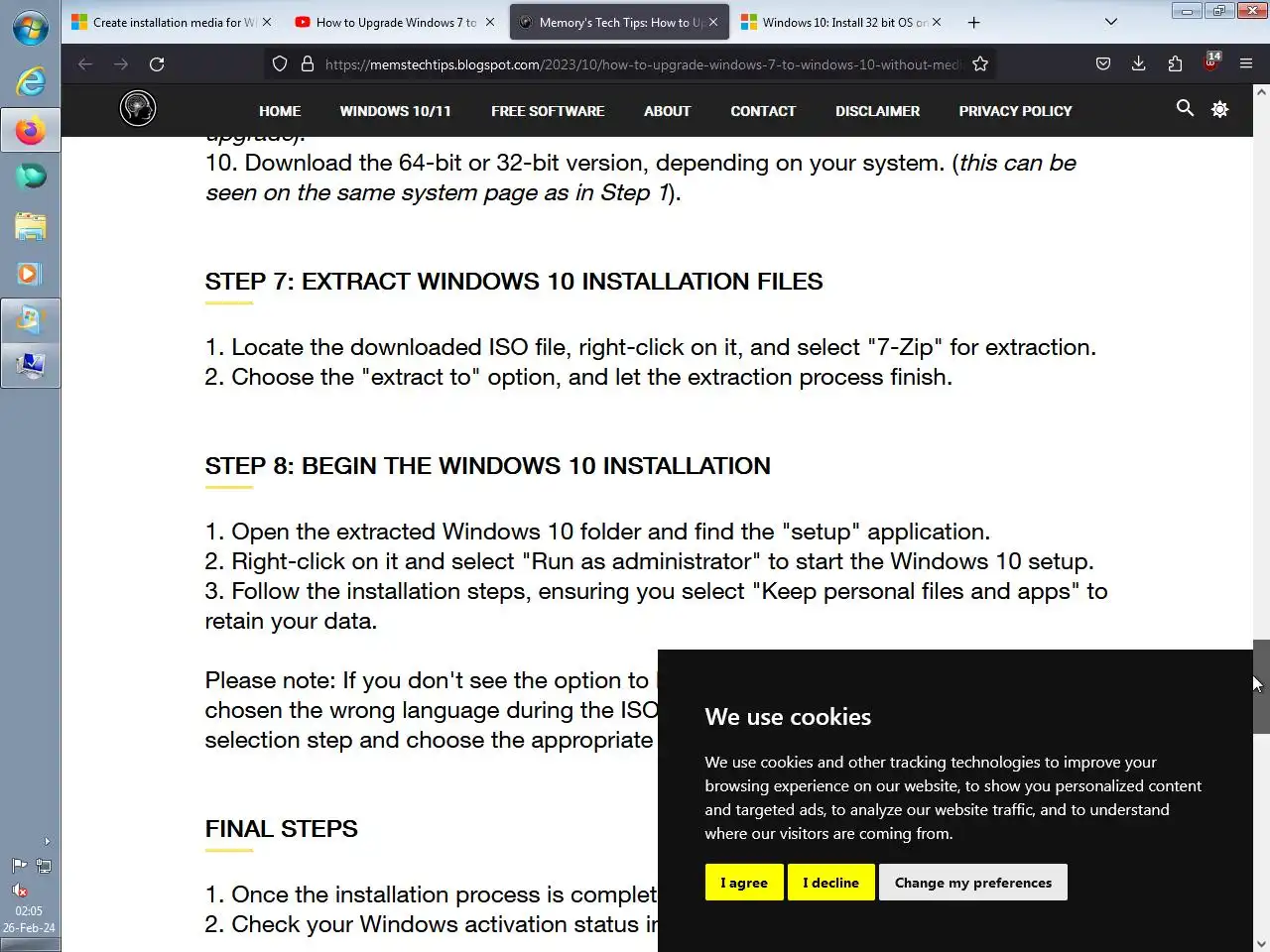The image size is (1270, 952).
Task: Open the teal bird app on the taskbar
Action: [30, 177]
